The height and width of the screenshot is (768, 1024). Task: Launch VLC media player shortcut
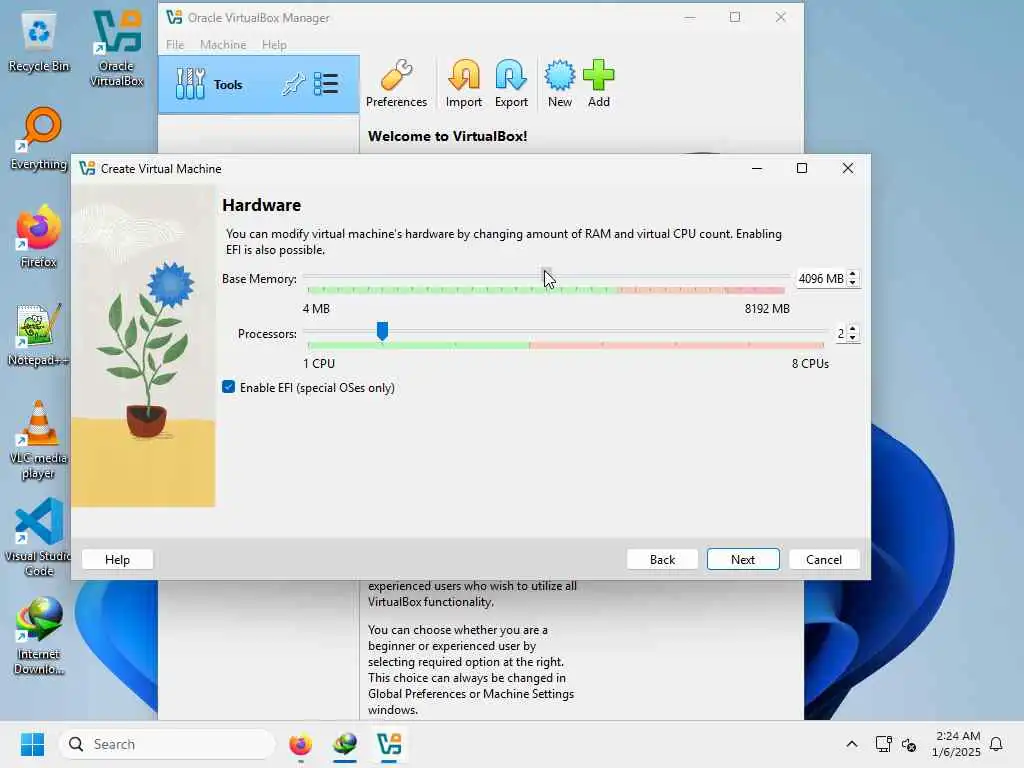coord(39,439)
